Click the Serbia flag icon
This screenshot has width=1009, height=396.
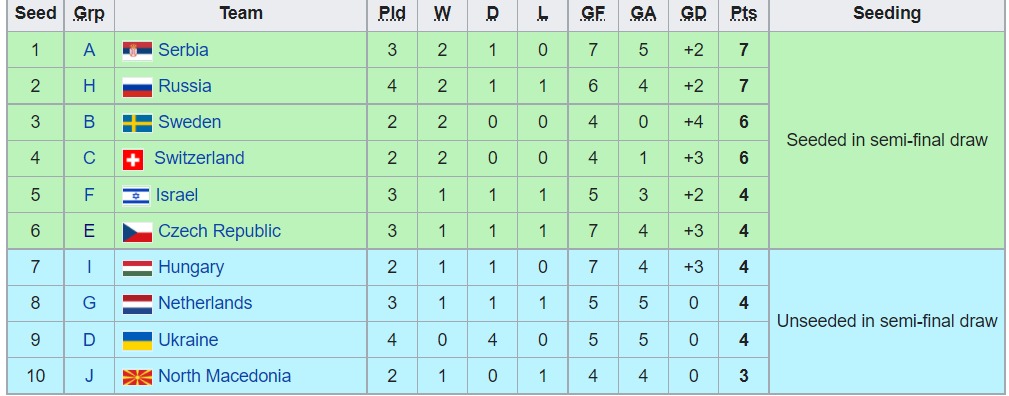tap(137, 50)
